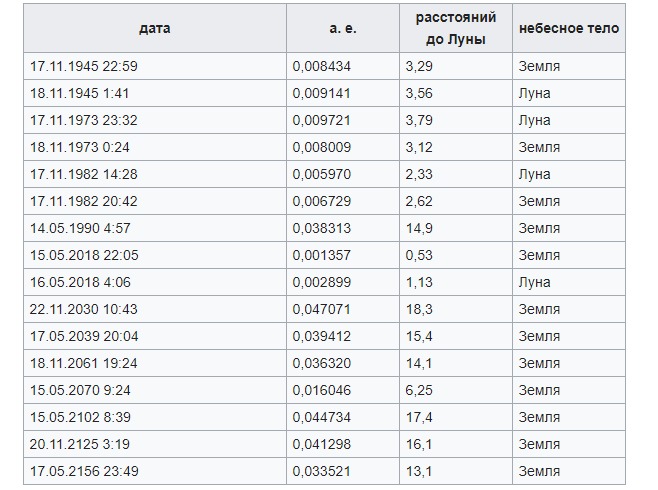This screenshot has width=658, height=490.
Task: Click the date 14.05.1990 4:57
Action: (x=80, y=228)
